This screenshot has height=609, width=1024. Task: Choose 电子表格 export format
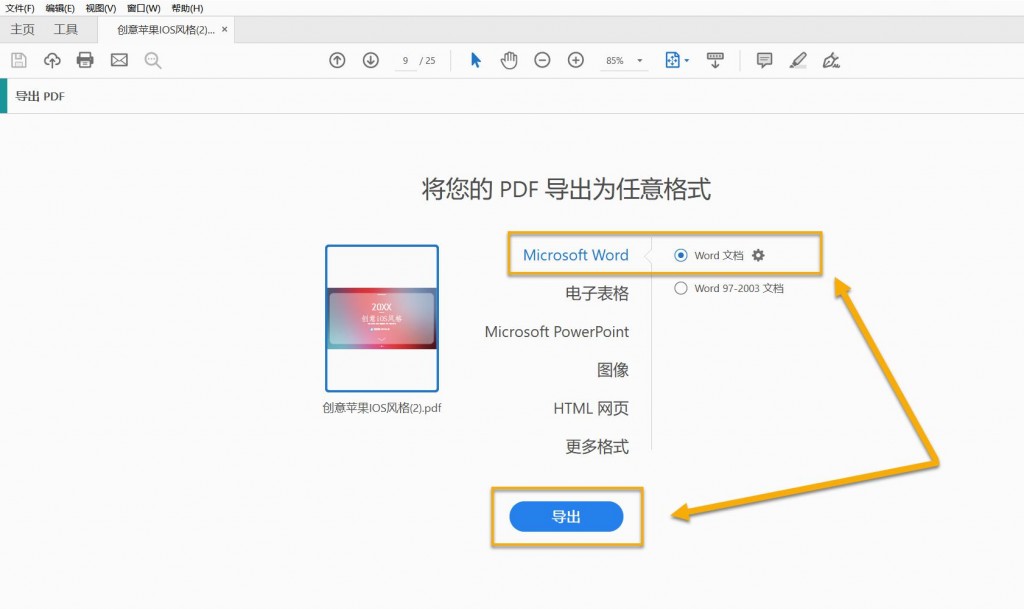pos(597,294)
